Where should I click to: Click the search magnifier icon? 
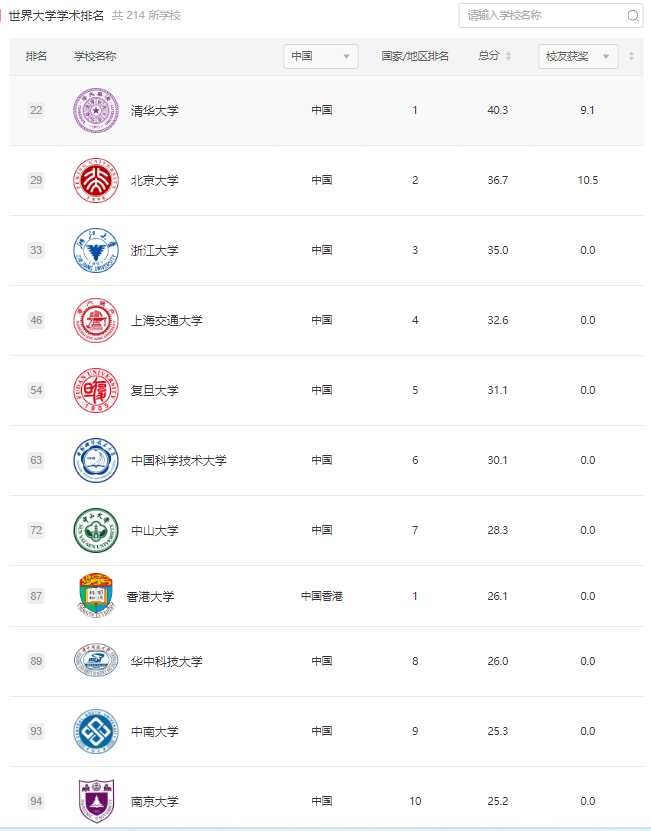point(633,16)
